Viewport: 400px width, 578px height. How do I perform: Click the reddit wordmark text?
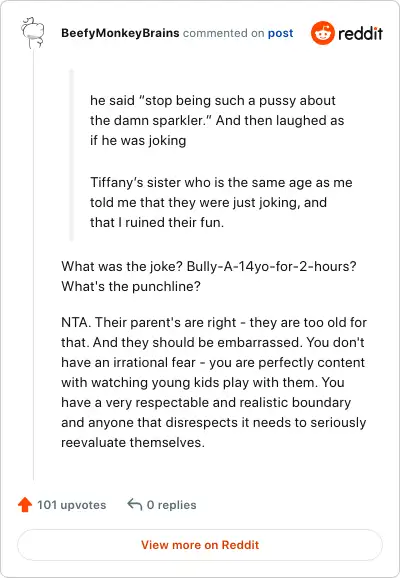tap(360, 34)
